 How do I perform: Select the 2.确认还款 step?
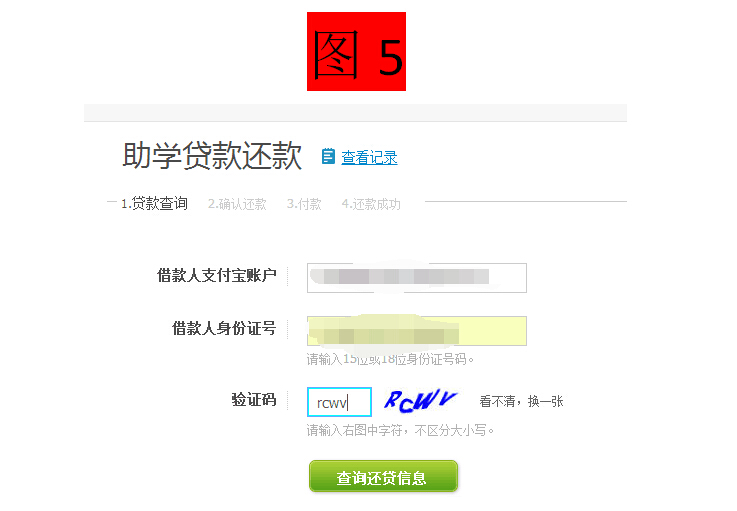pyautogui.click(x=237, y=204)
